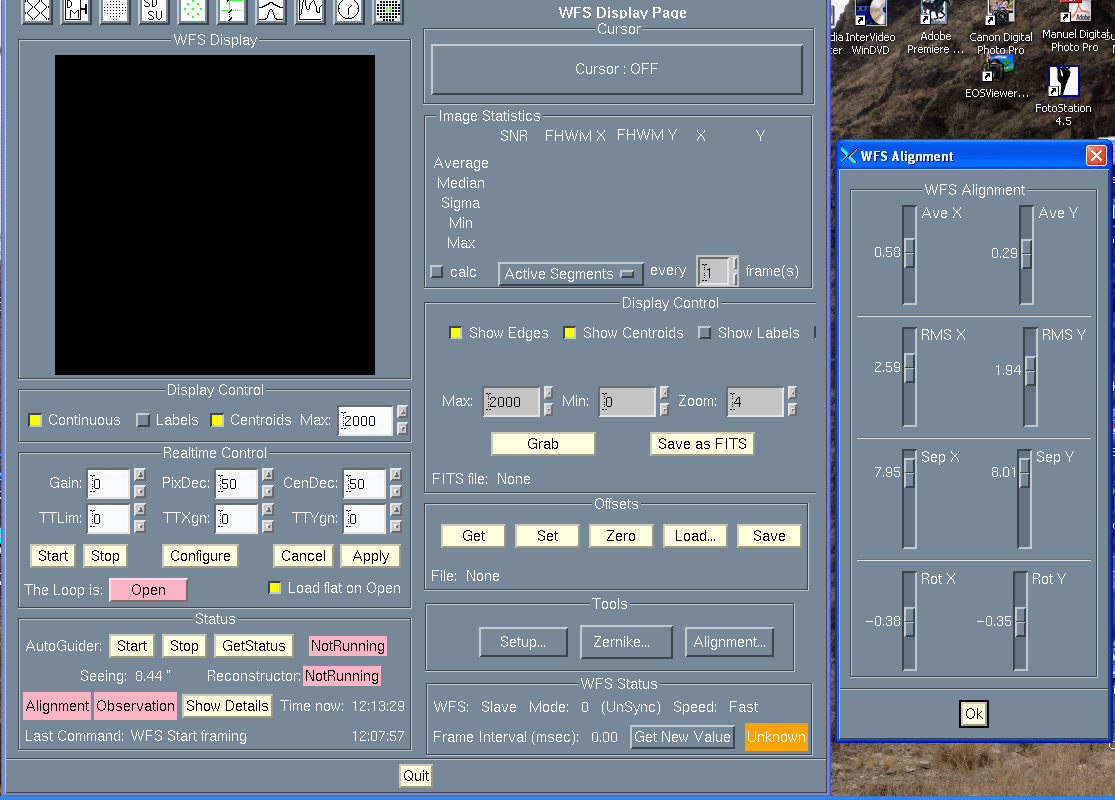
Task: Open the DM toolbar icon
Action: coord(76,10)
